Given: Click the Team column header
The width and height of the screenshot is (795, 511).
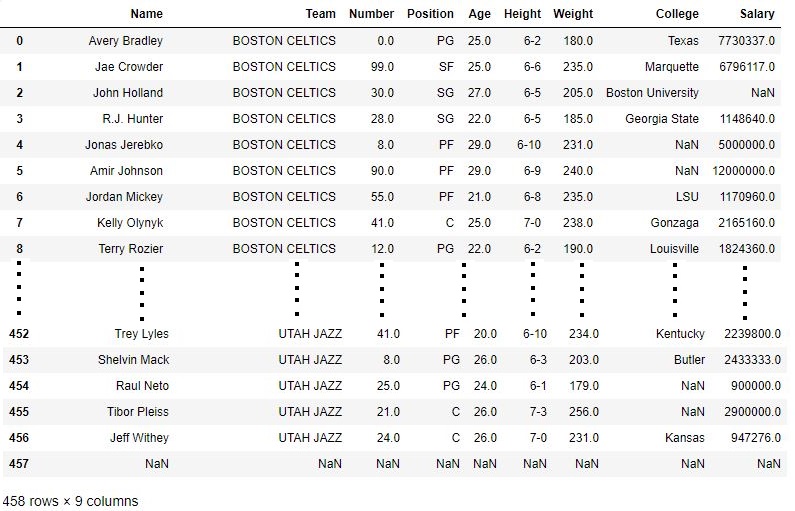Looking at the screenshot, I should click(321, 14).
